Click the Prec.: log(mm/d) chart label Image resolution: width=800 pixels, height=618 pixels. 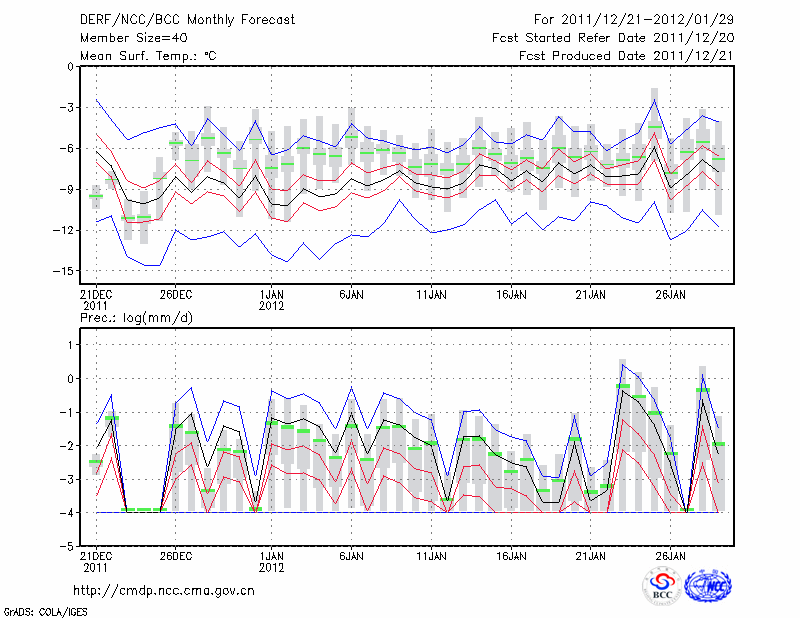[x=135, y=317]
